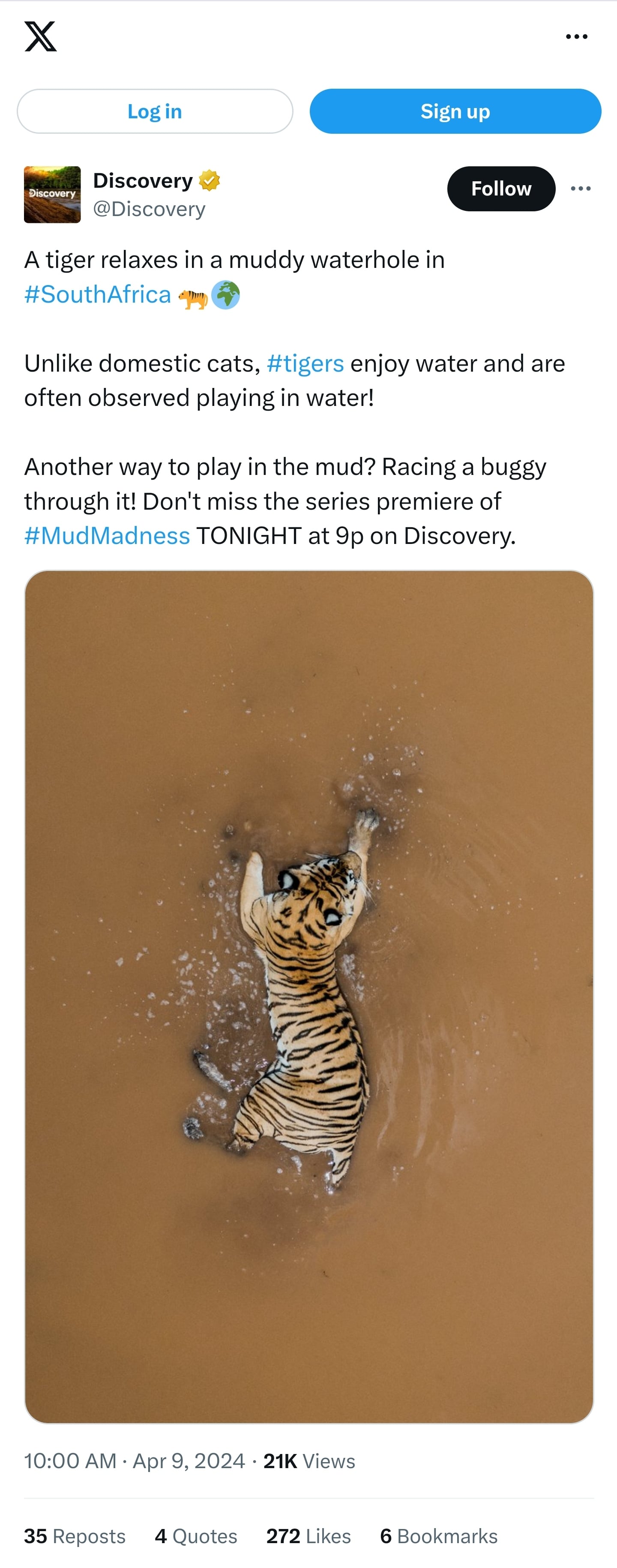
Task: Open the @Discovery handle link
Action: coord(149,209)
